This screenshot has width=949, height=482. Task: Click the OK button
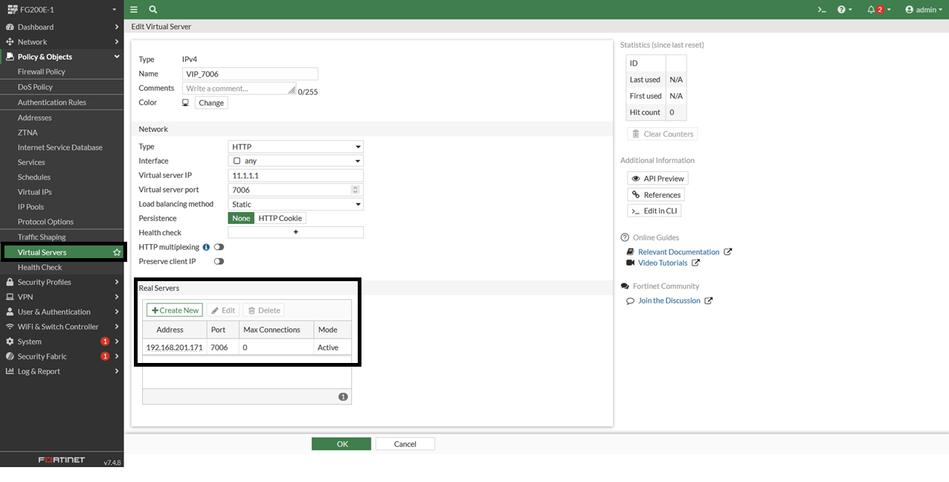pos(341,444)
